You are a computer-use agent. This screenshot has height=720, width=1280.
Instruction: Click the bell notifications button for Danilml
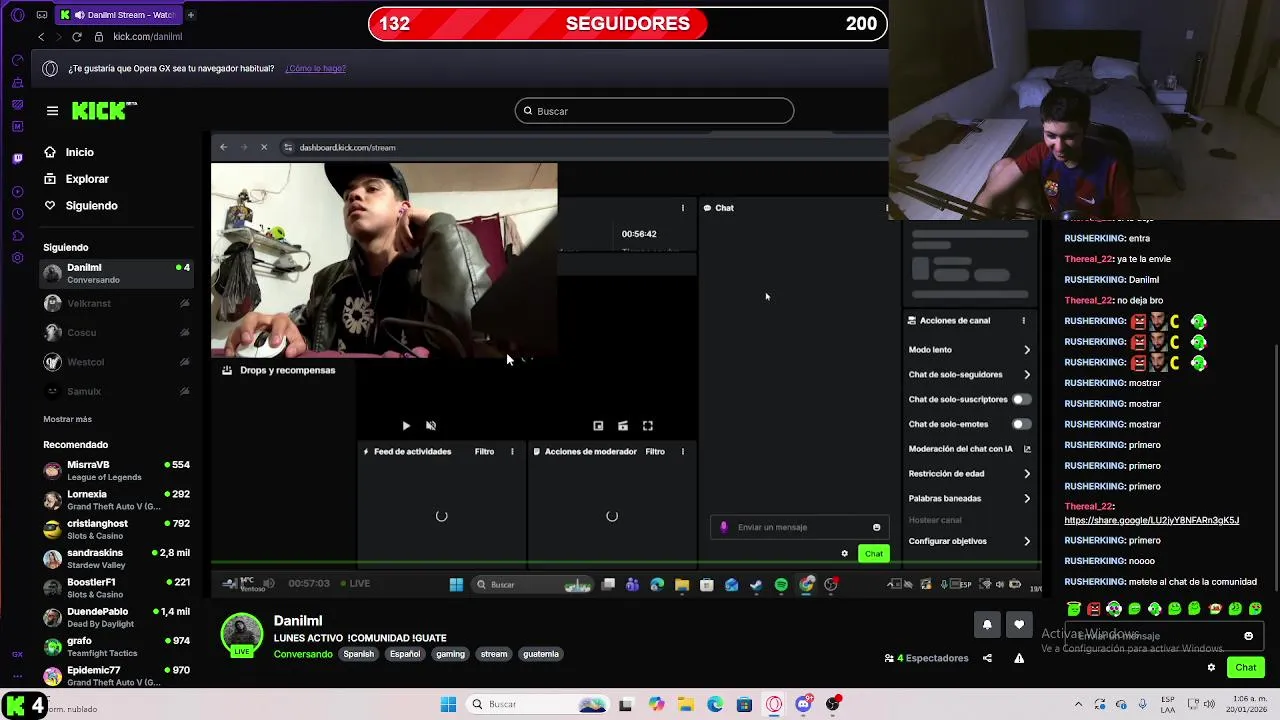click(987, 625)
